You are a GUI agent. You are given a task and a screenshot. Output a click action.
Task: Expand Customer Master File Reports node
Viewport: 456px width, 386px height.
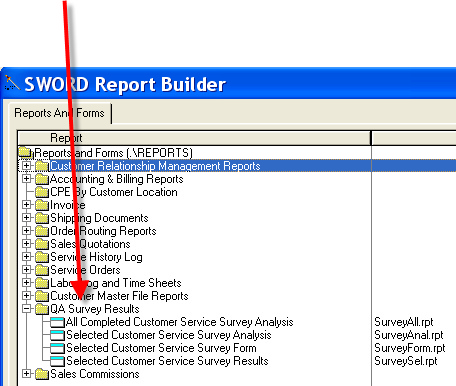coord(26,295)
